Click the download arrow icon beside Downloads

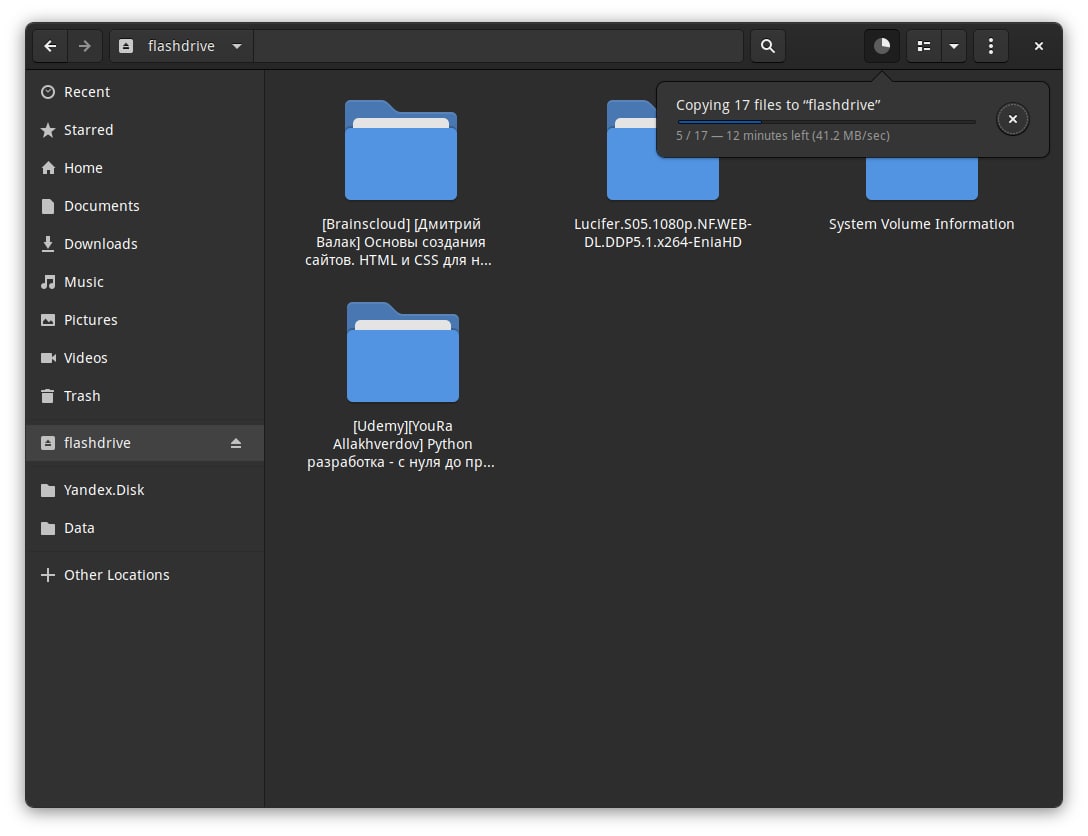(48, 244)
